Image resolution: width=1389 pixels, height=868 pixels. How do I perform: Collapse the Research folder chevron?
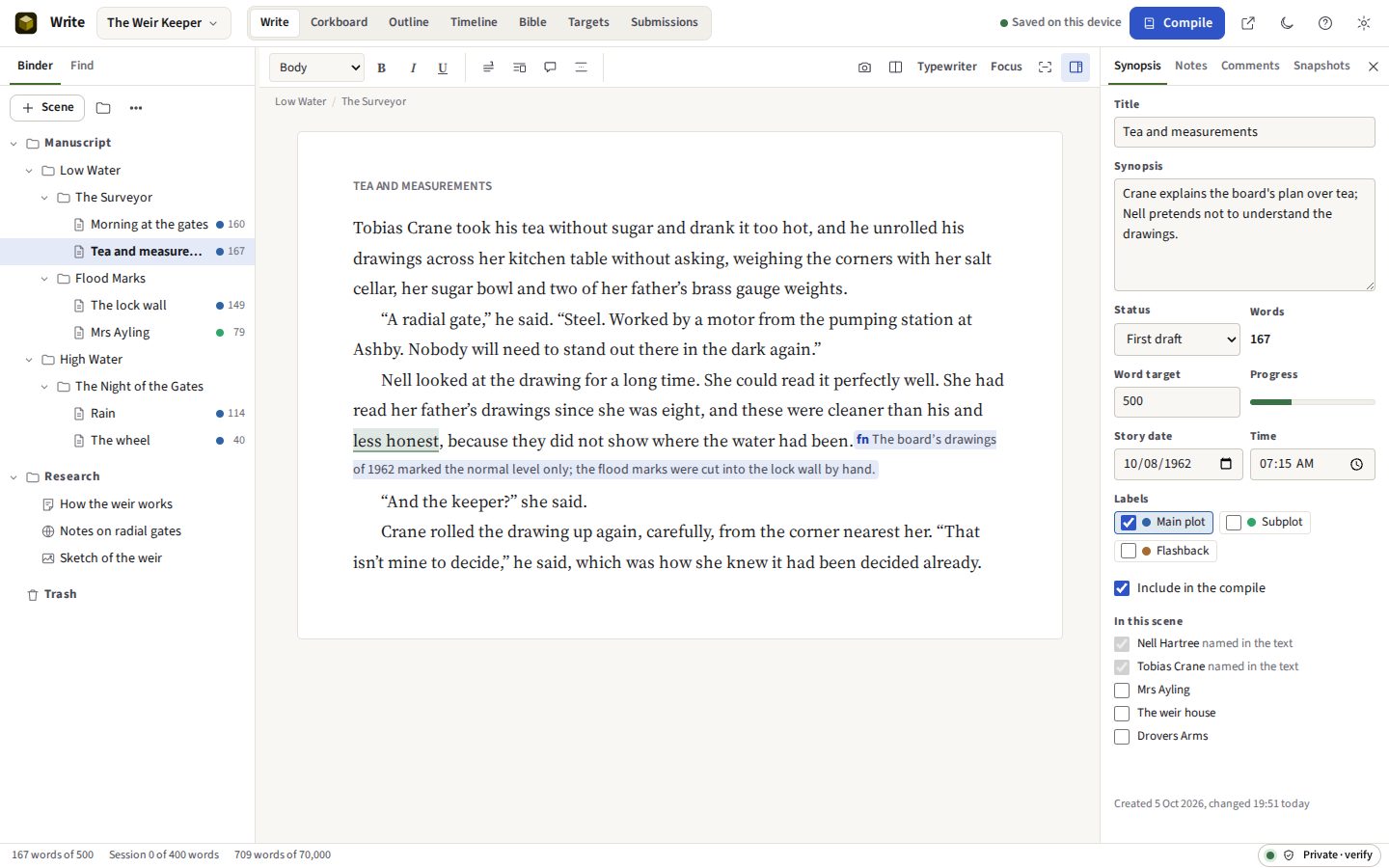[14, 477]
